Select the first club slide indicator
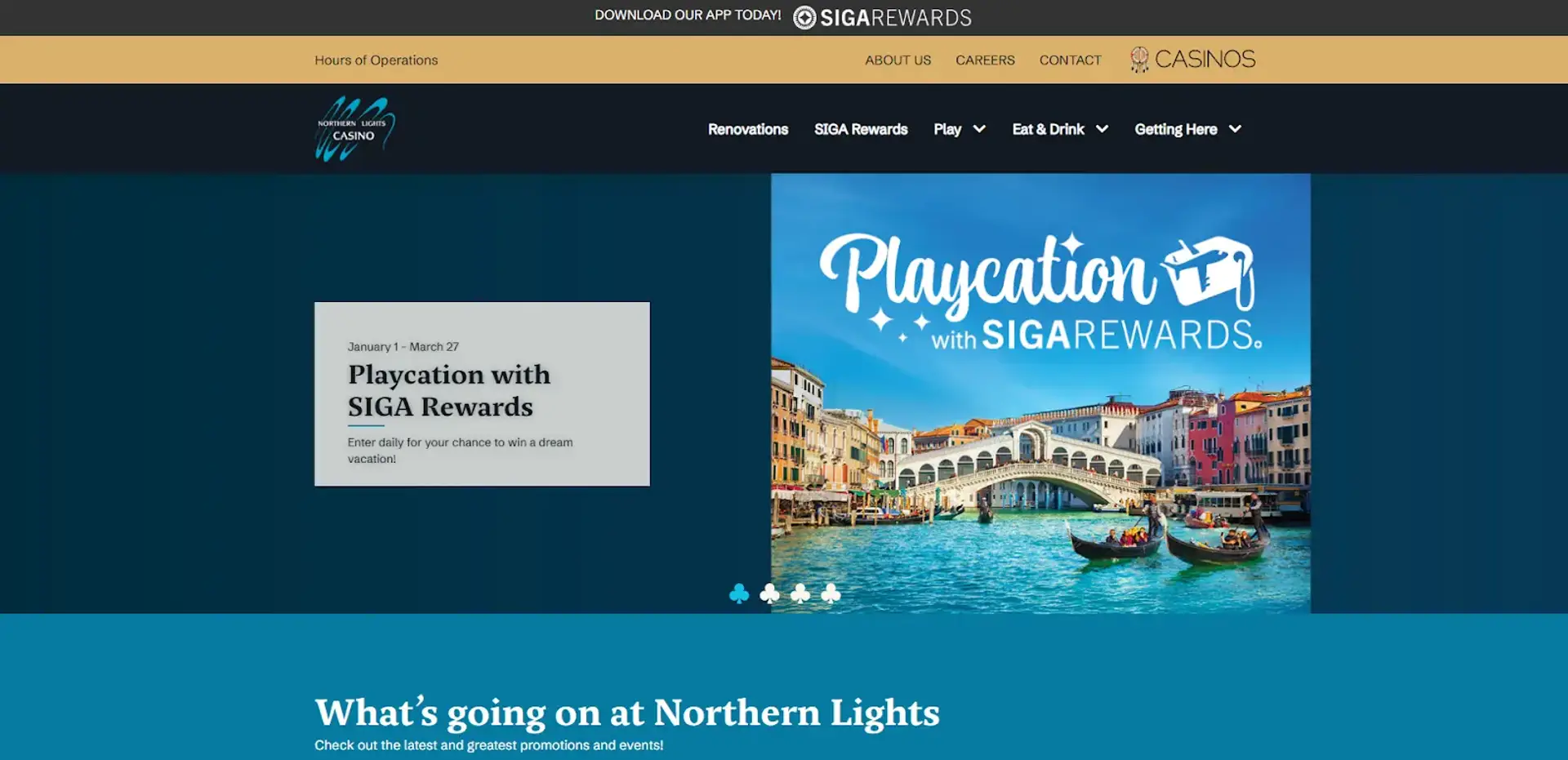 (x=739, y=593)
